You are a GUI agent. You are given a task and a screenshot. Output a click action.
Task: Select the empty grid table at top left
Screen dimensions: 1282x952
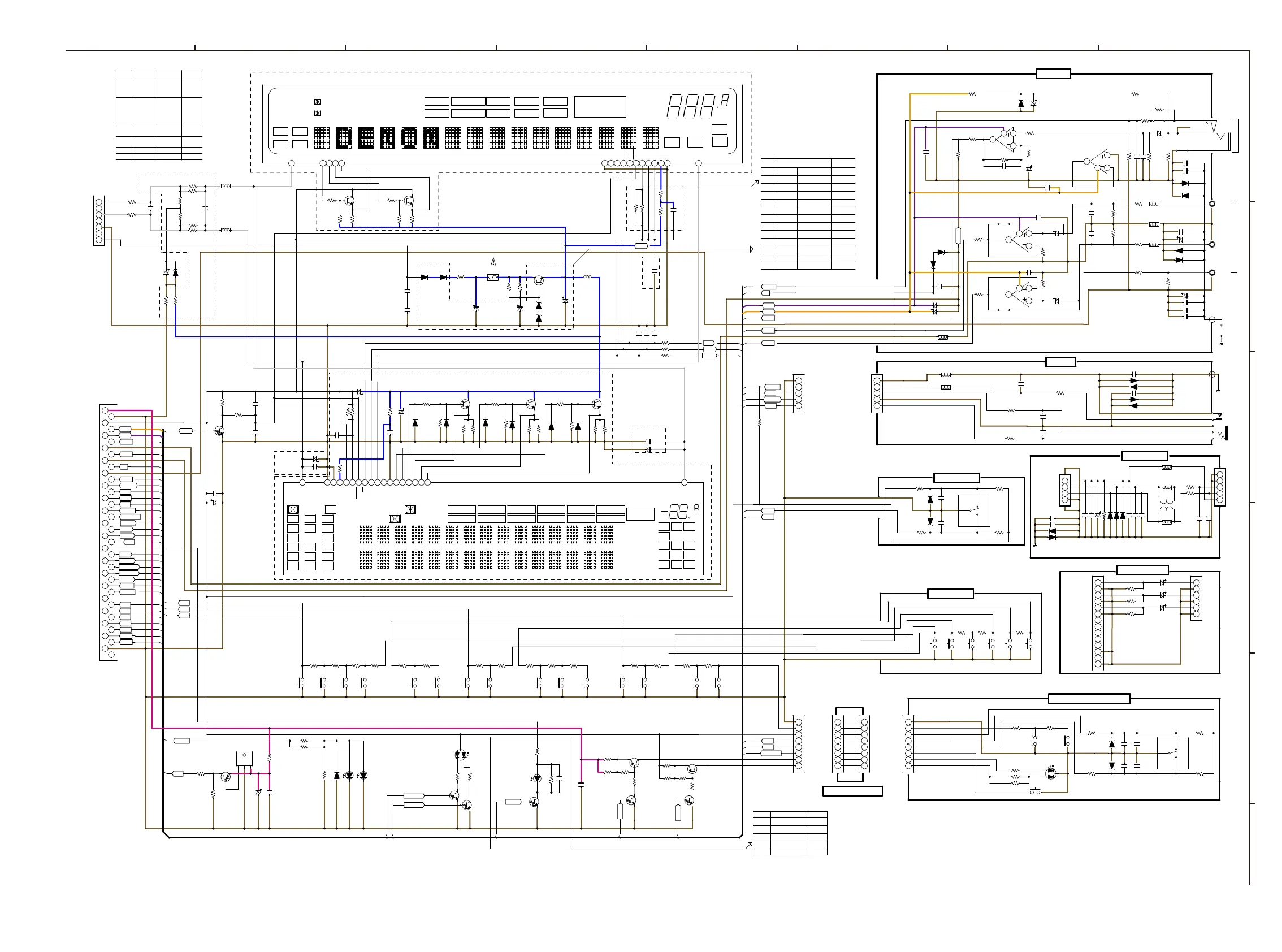(x=159, y=115)
